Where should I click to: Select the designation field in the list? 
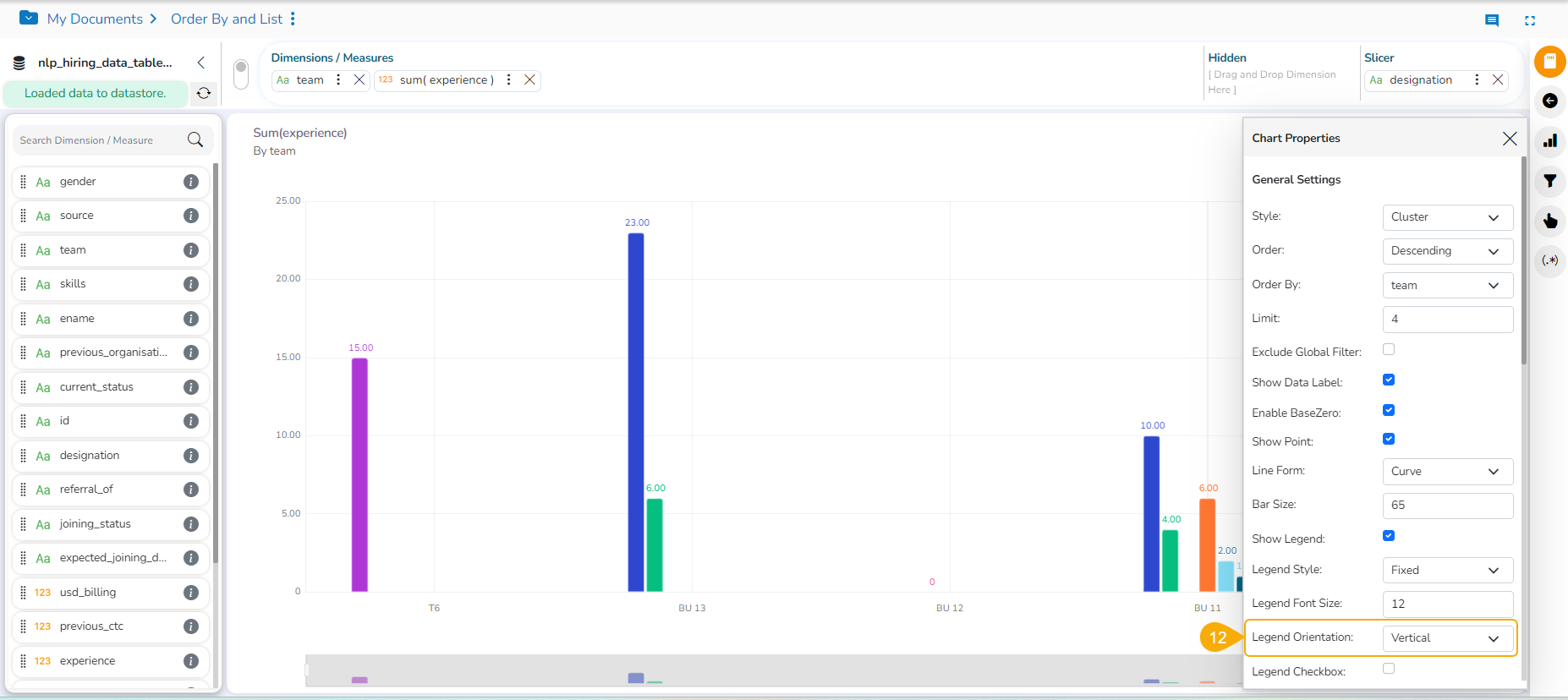click(x=111, y=456)
